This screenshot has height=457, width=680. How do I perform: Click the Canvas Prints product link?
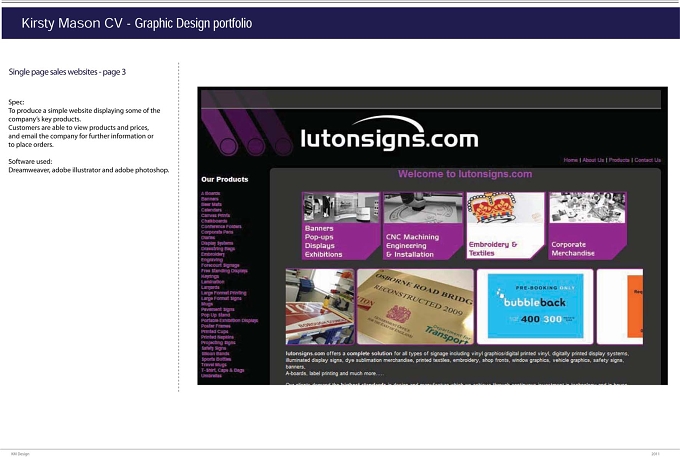point(216,215)
